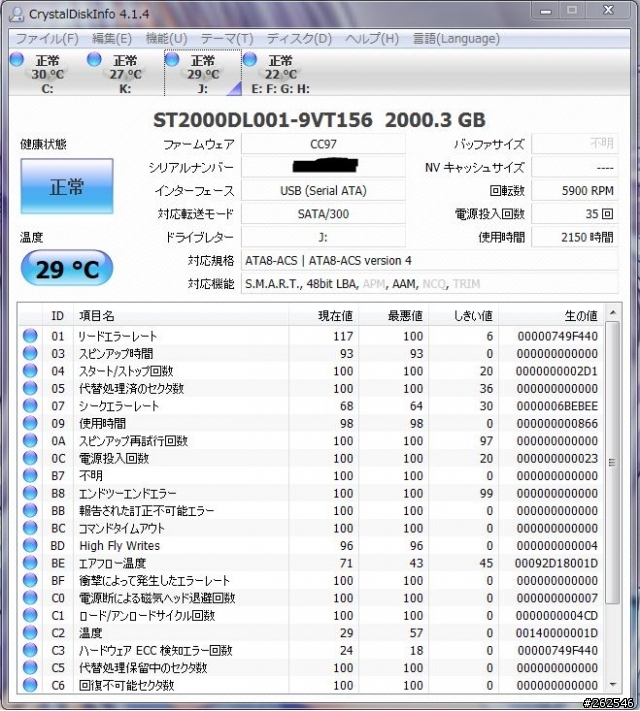Viewport: 640px width, 711px height.
Task: Open the 編集(E) menu
Action: (x=112, y=39)
